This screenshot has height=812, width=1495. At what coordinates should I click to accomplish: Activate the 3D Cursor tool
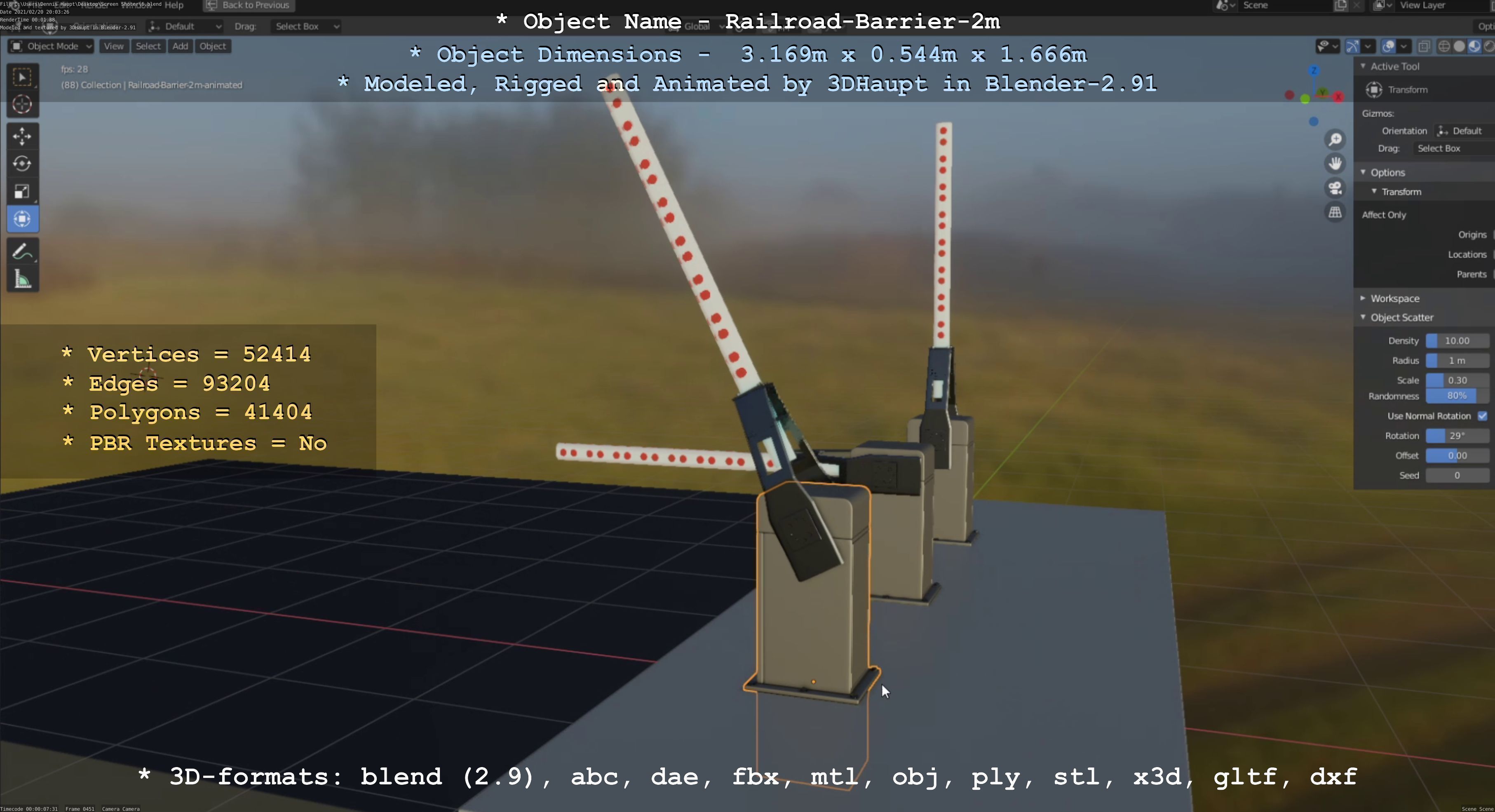[x=22, y=104]
